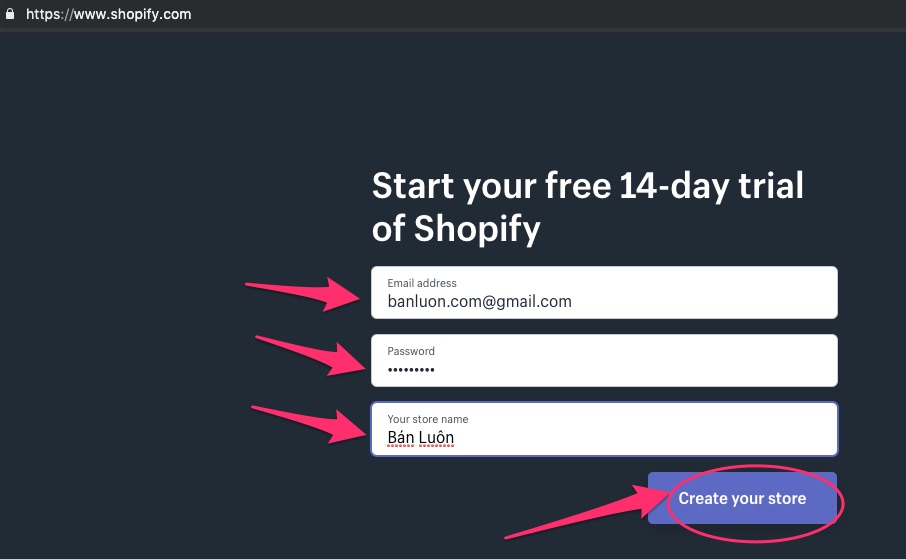Select the shopify.com URL text
Viewport: 906px width, 559px height.
click(x=108, y=15)
